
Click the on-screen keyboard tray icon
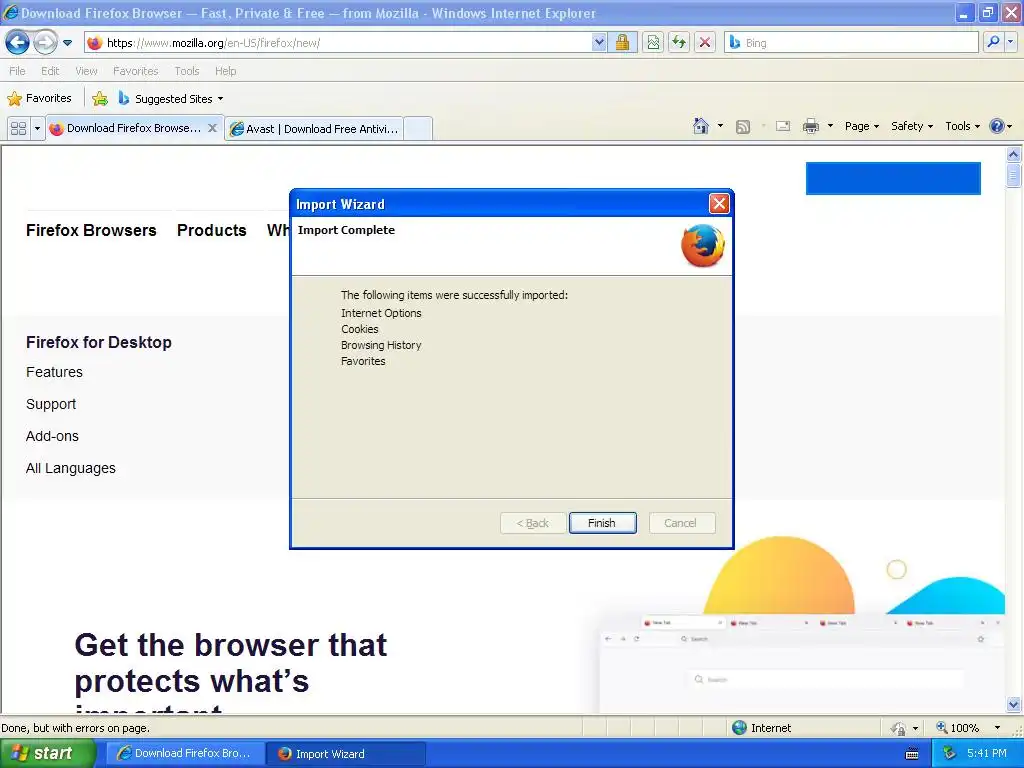[912, 754]
